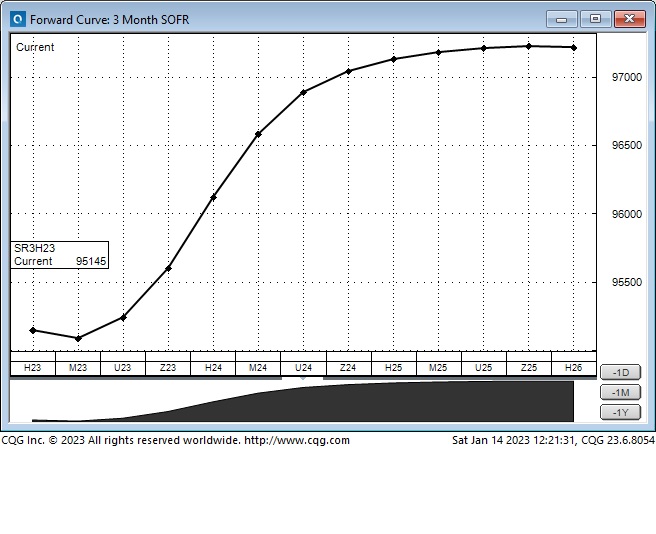Click the U24 data point on curve
This screenshot has height=534, width=656.
tap(304, 92)
